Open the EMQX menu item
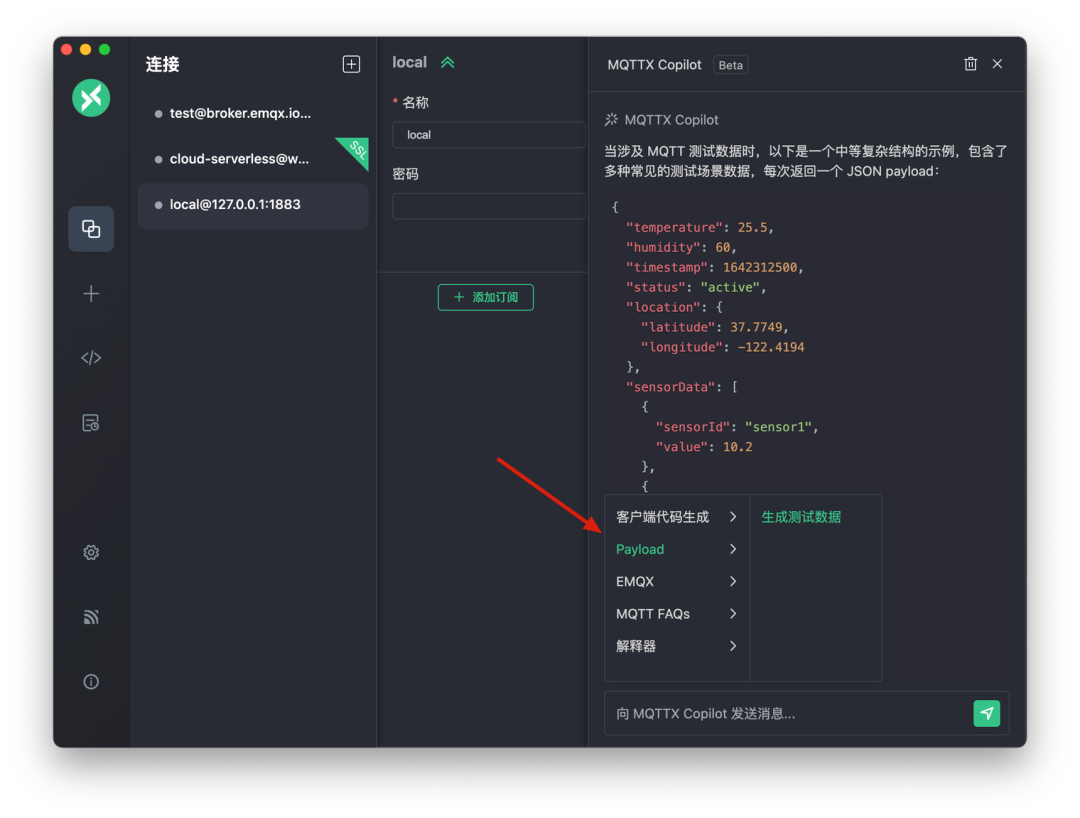 tap(676, 582)
